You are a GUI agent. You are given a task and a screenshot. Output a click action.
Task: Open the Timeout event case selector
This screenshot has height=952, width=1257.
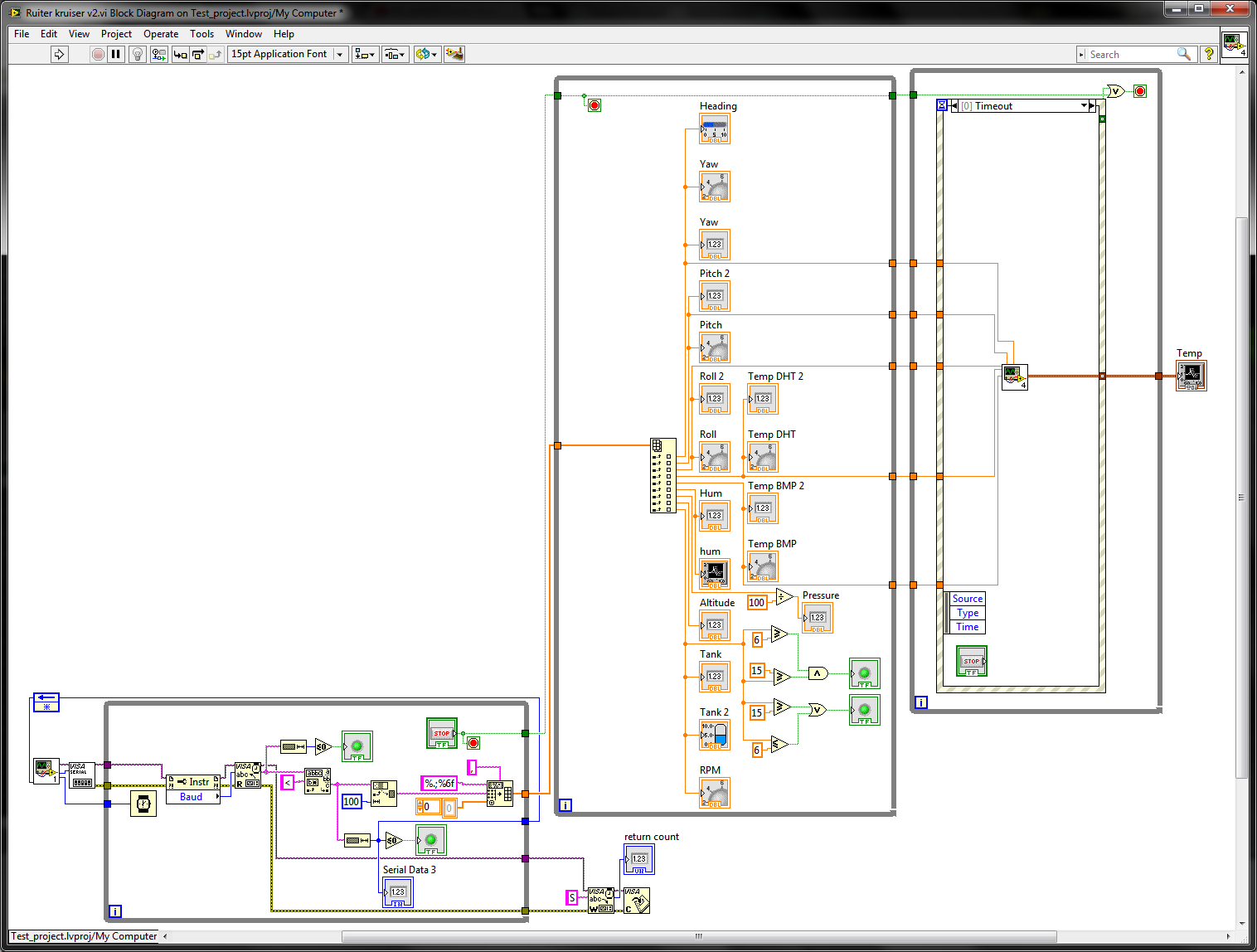[1084, 106]
